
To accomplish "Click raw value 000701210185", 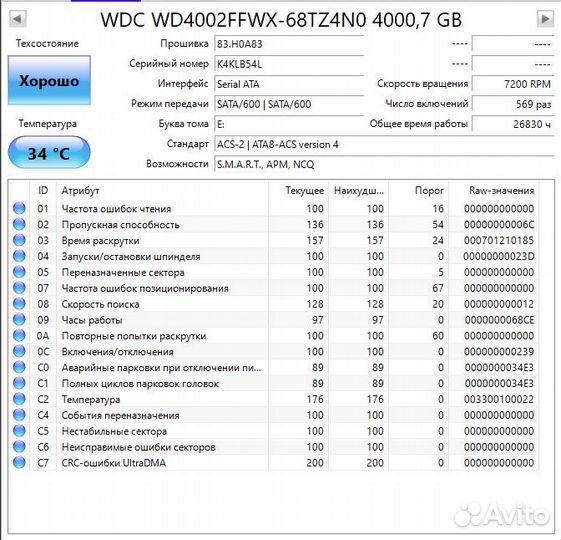I will (499, 240).
